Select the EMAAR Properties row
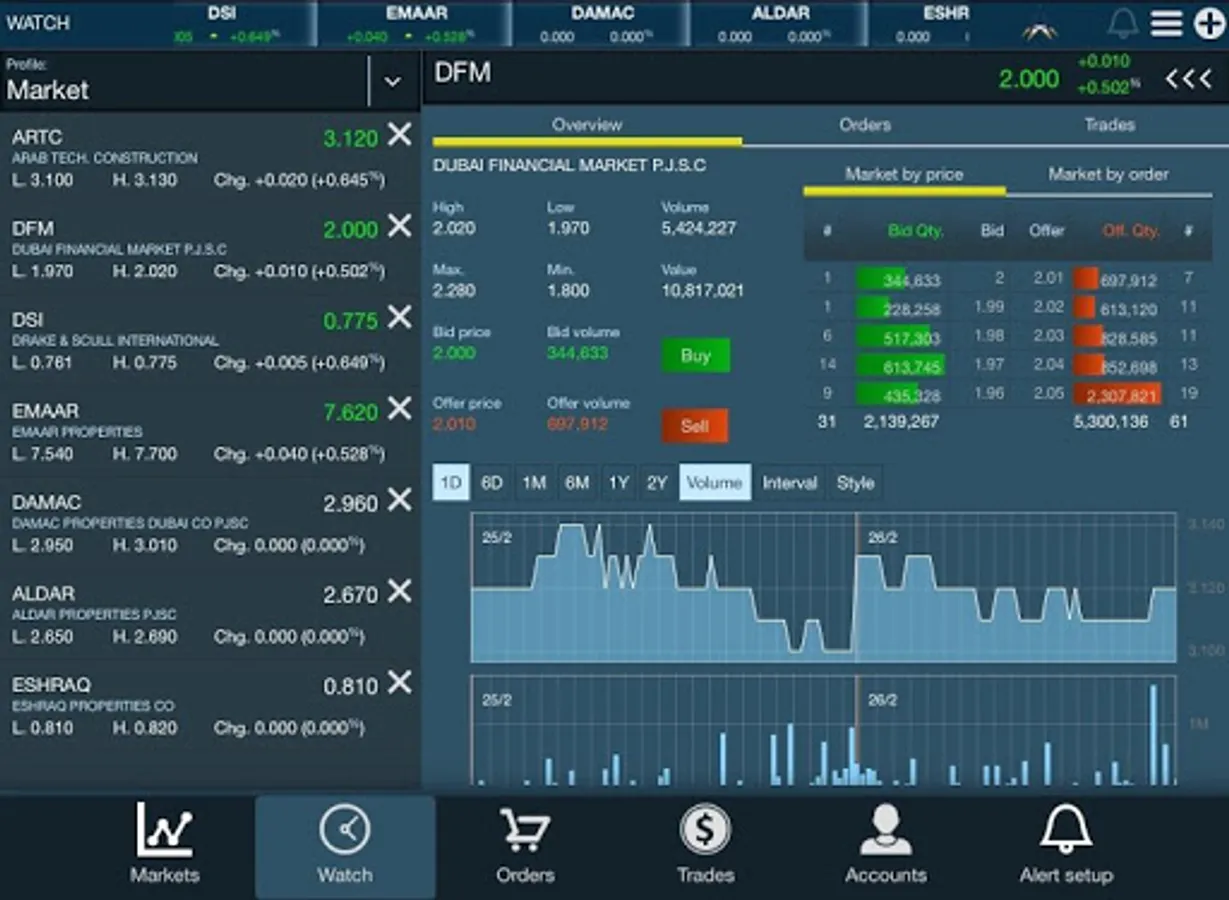 210,432
